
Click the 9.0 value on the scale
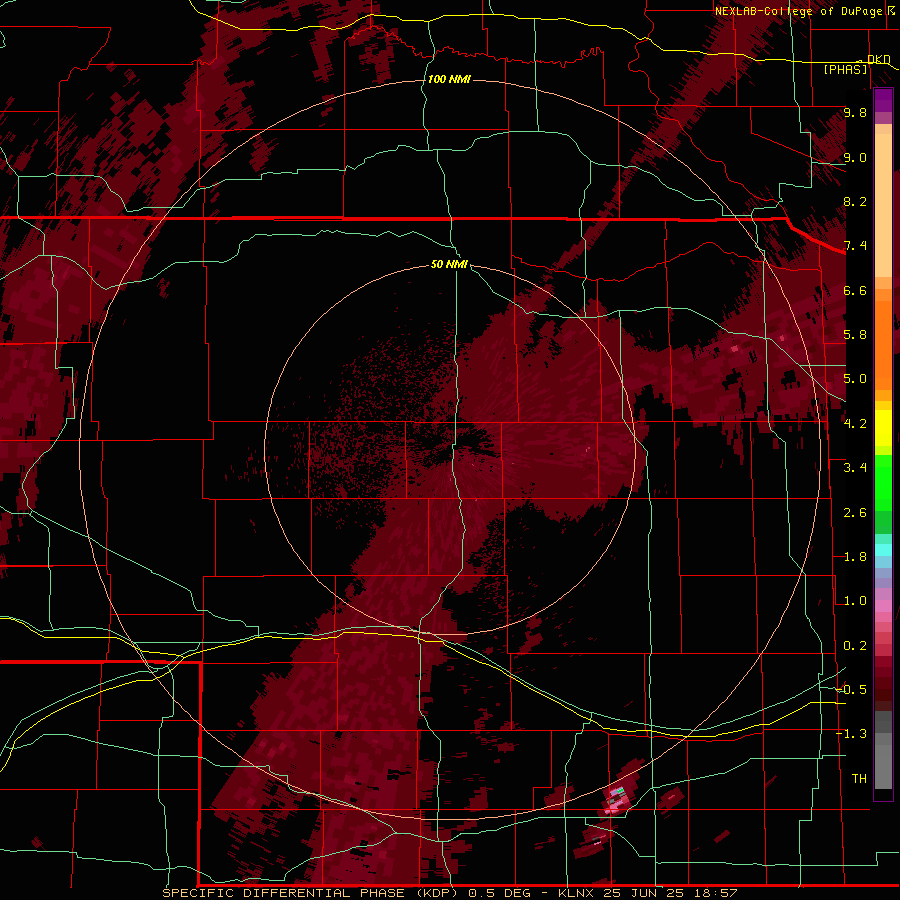point(855,158)
